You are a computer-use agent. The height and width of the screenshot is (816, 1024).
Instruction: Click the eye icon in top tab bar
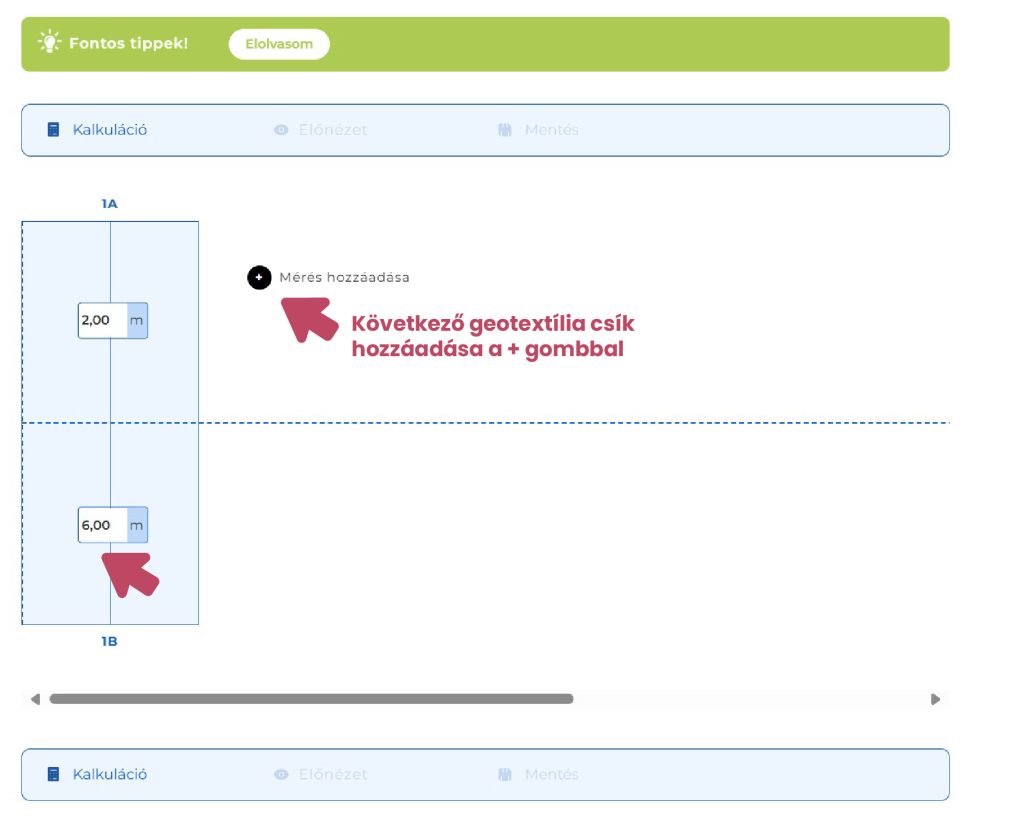[281, 130]
